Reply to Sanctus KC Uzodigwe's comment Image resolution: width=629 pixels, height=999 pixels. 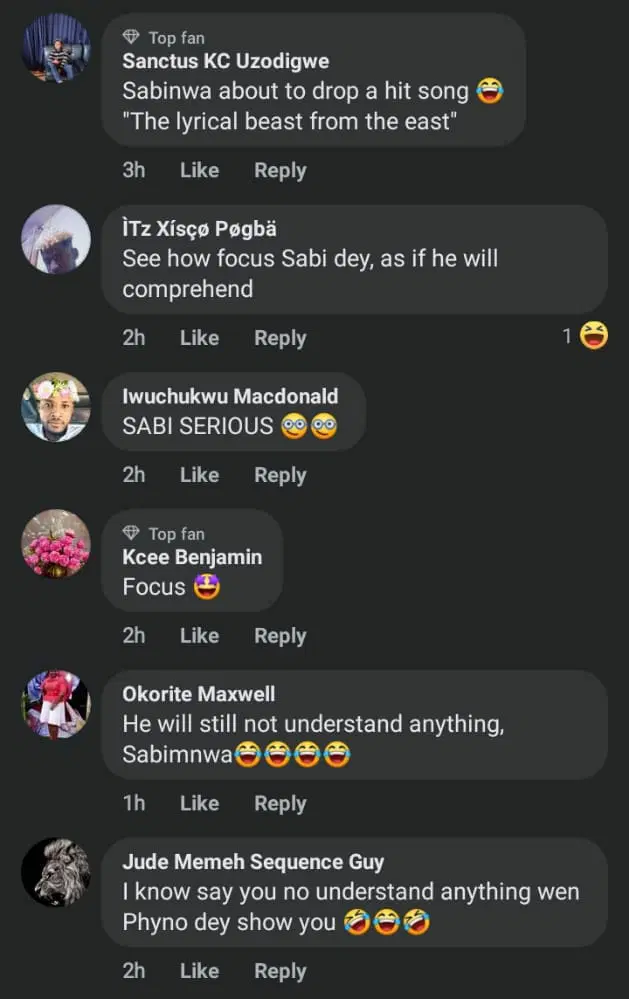coord(280,170)
